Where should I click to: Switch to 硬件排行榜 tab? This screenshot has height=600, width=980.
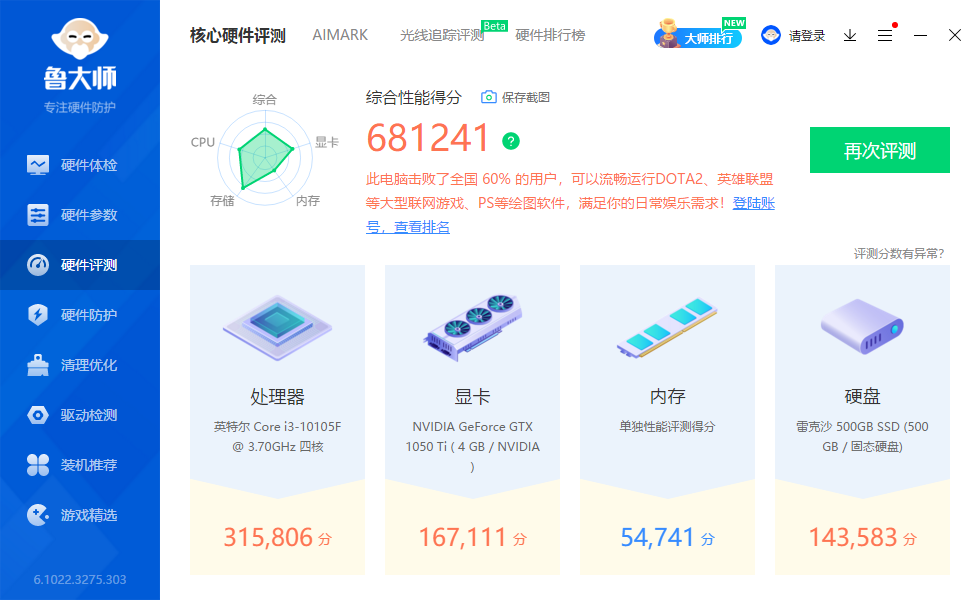point(550,36)
